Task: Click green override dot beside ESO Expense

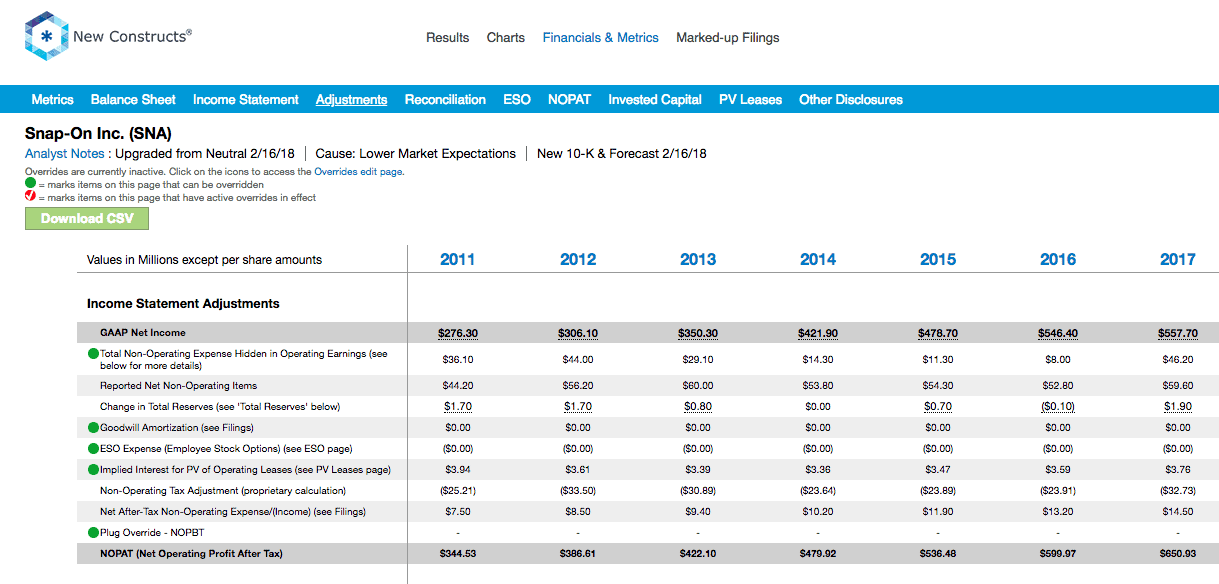Action: [93, 449]
